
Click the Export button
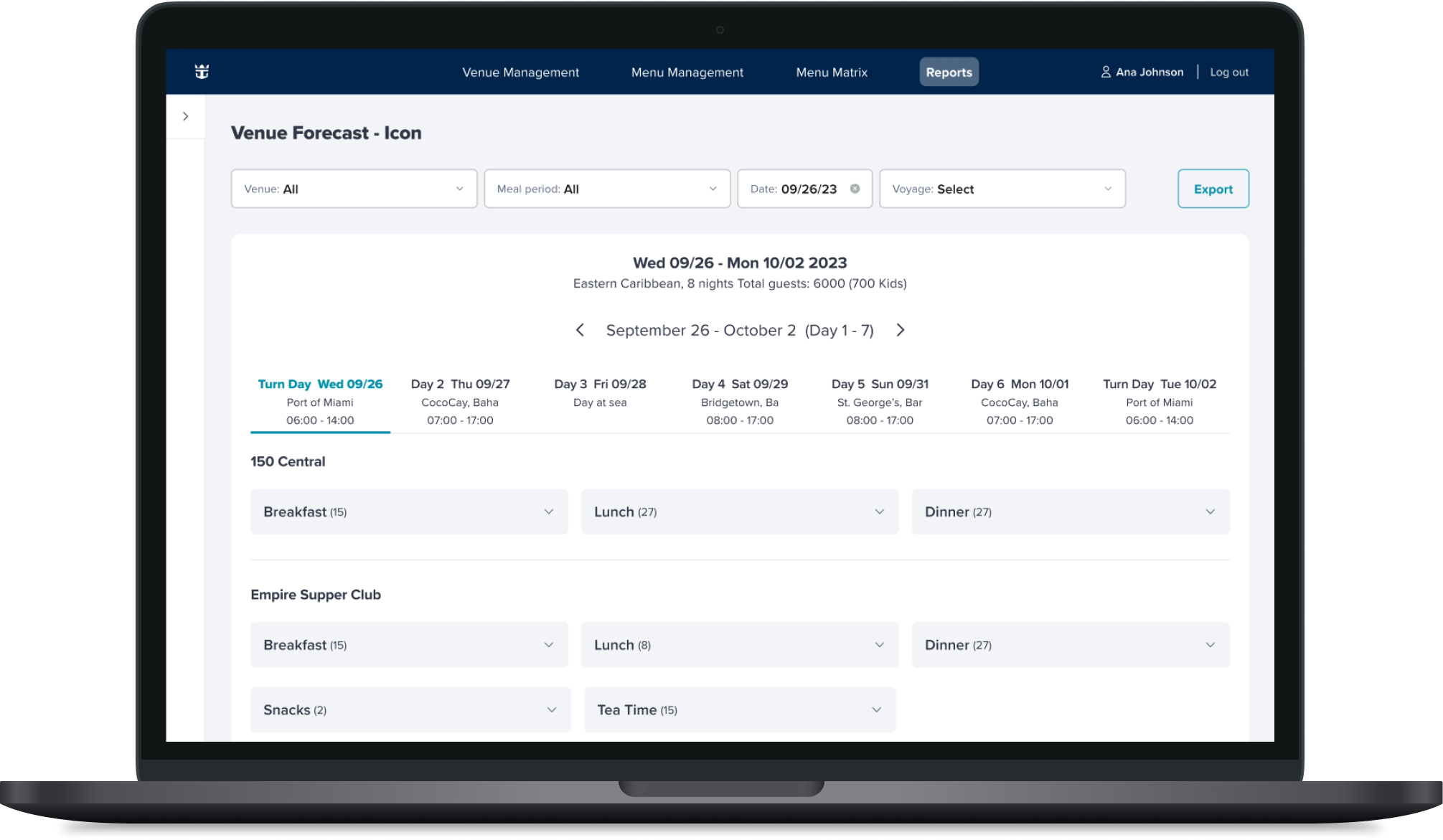pos(1213,189)
